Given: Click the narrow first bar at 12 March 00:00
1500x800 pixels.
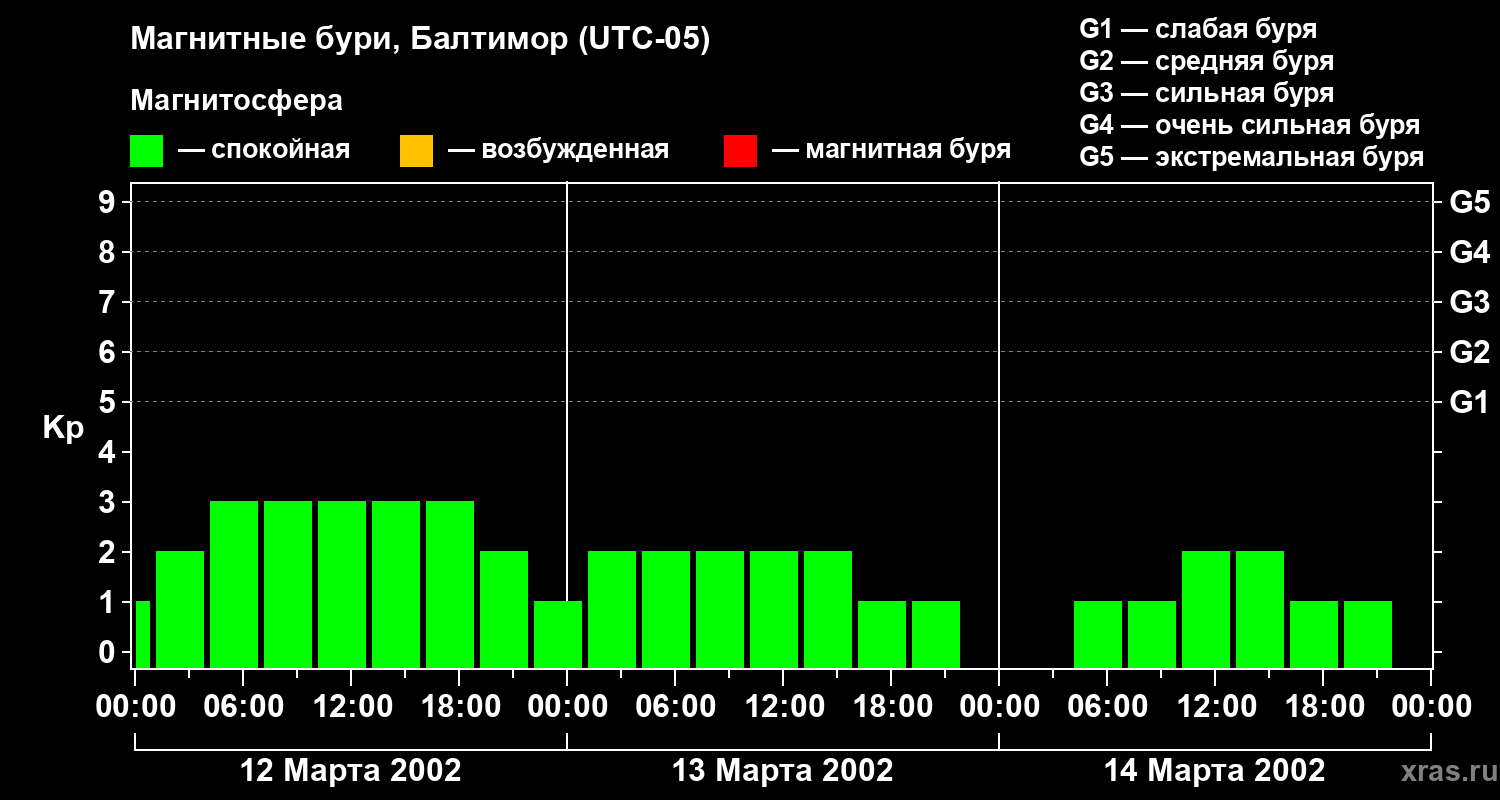Looking at the screenshot, I should pos(142,634).
